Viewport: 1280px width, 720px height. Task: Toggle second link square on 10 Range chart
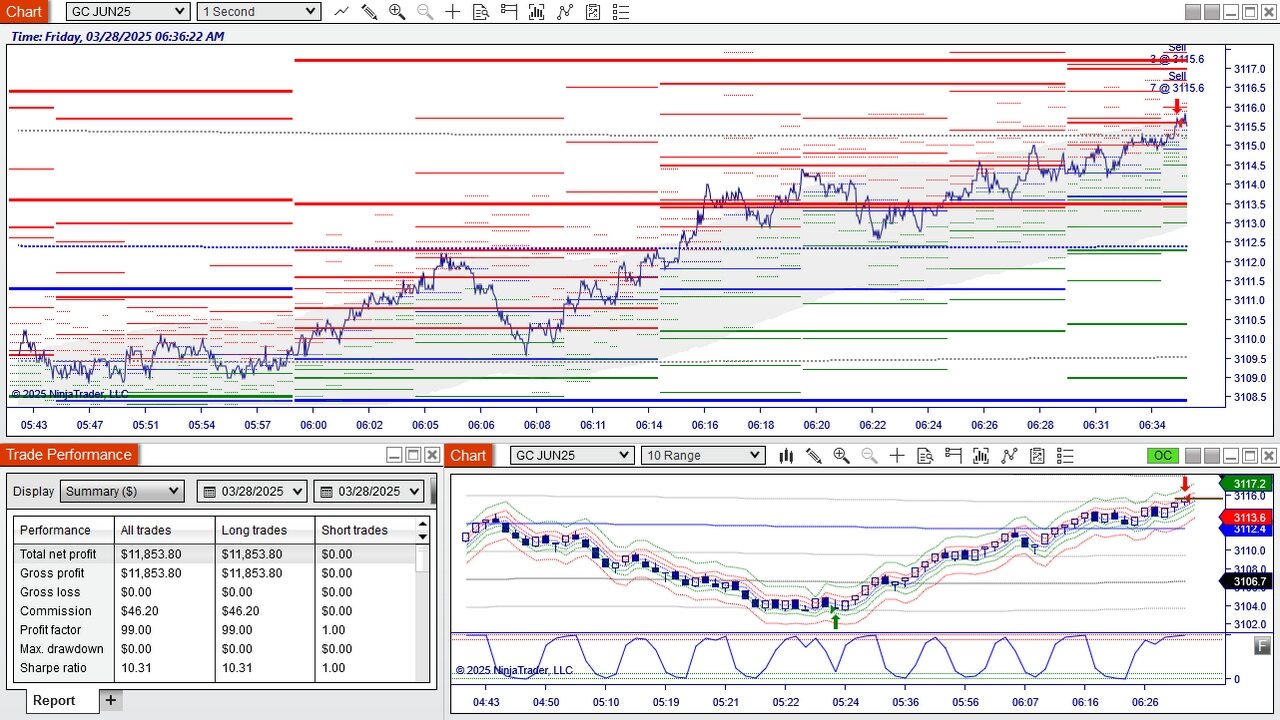click(1211, 456)
